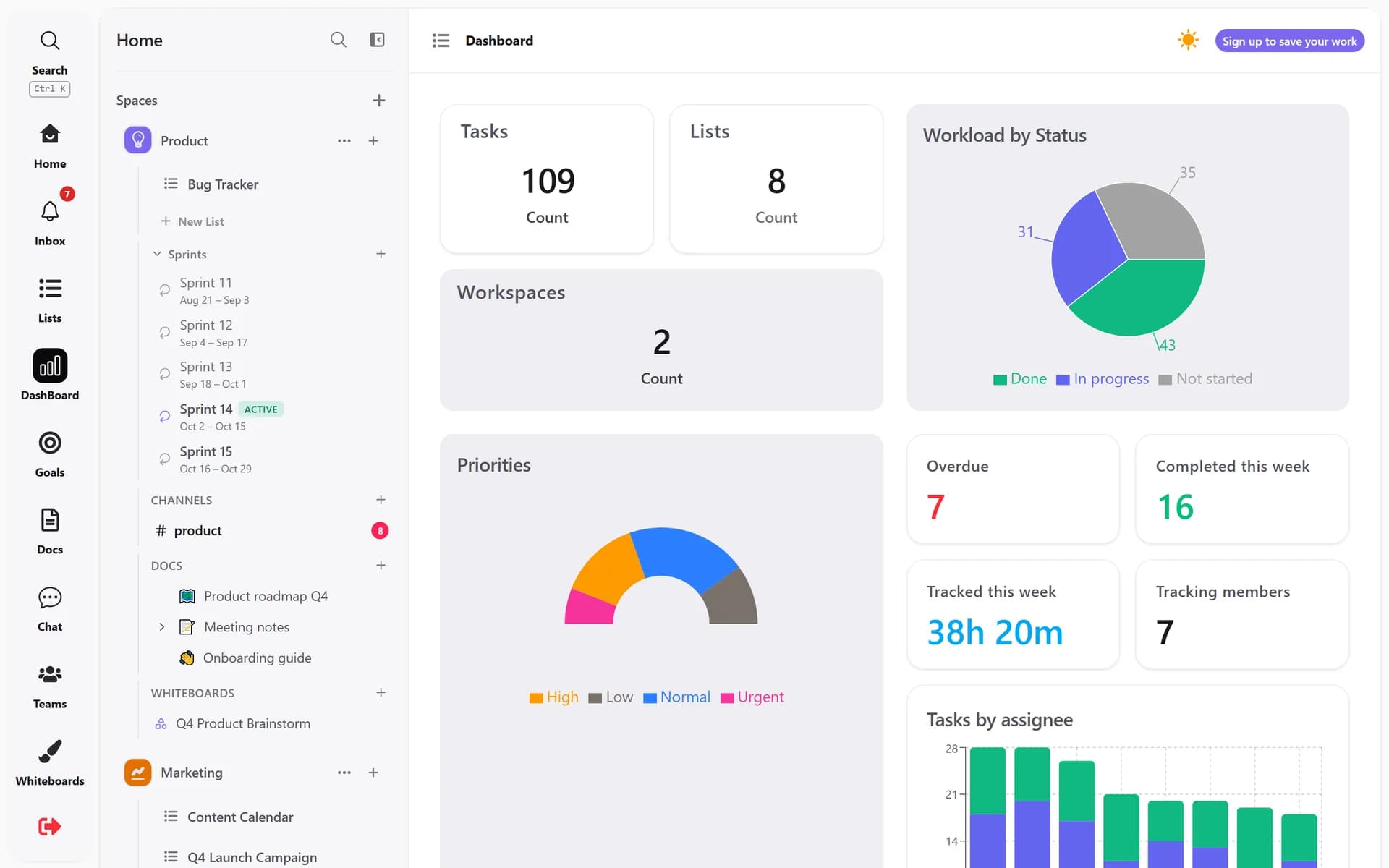Screen dimensions: 1389x868
Task: Add a new Space with the plus icon
Action: [x=378, y=101]
